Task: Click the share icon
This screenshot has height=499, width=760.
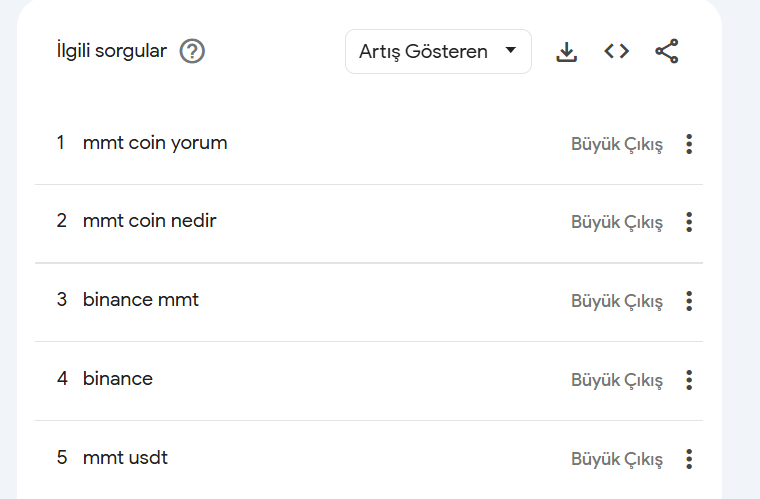Action: point(667,51)
